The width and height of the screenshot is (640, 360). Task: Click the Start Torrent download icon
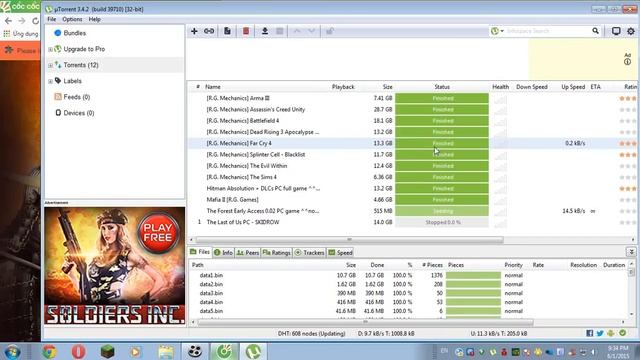[264, 31]
